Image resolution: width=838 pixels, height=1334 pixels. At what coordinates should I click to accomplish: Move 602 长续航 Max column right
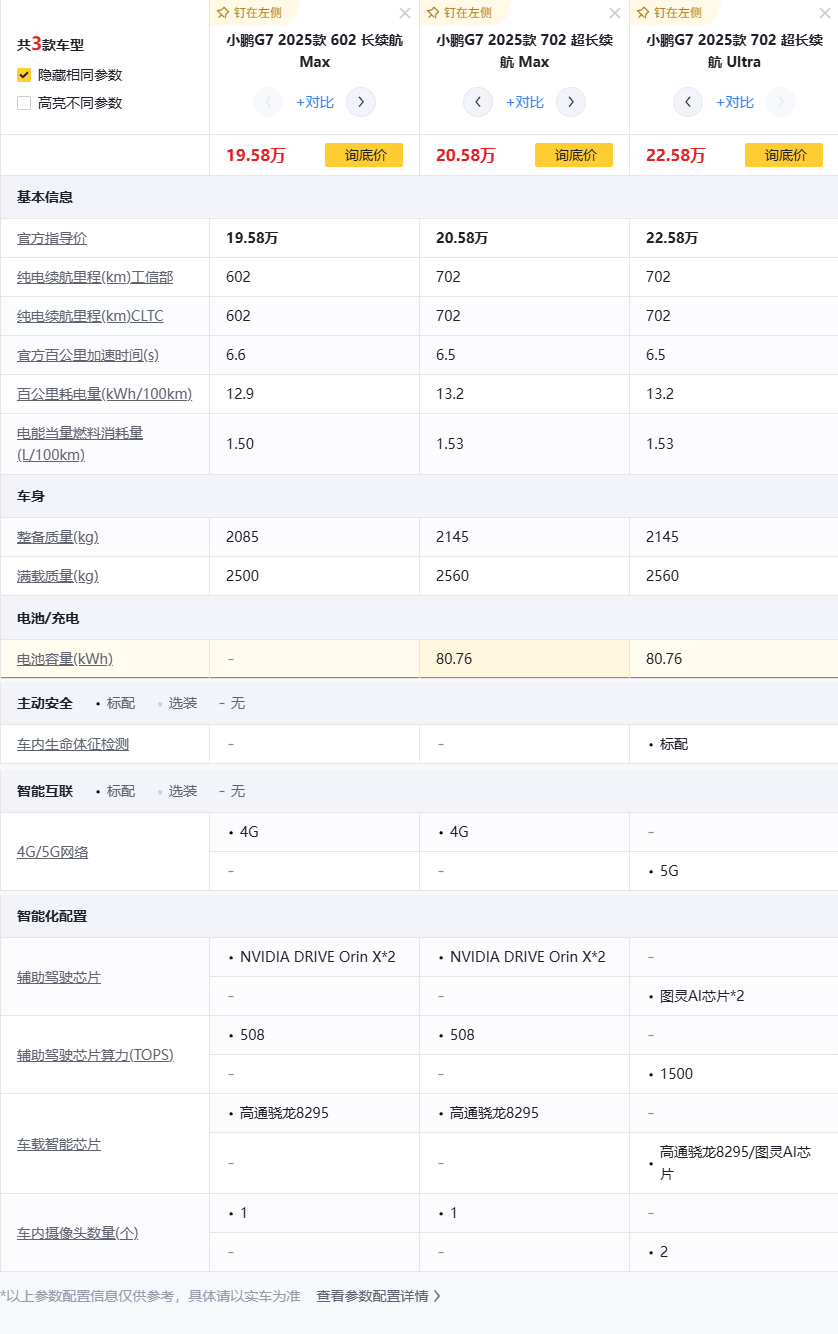(x=361, y=102)
